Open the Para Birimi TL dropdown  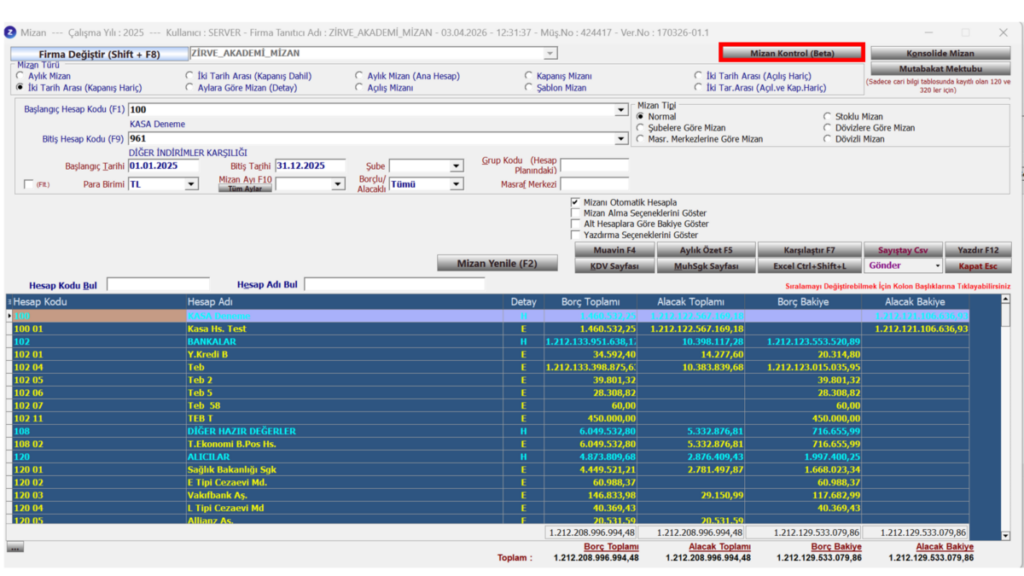(x=191, y=184)
